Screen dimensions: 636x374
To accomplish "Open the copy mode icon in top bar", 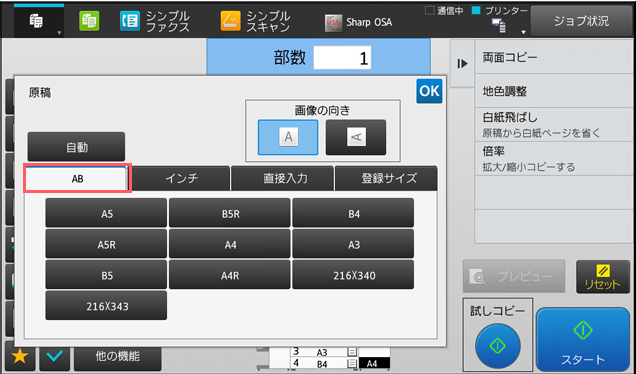I will tap(39, 21).
